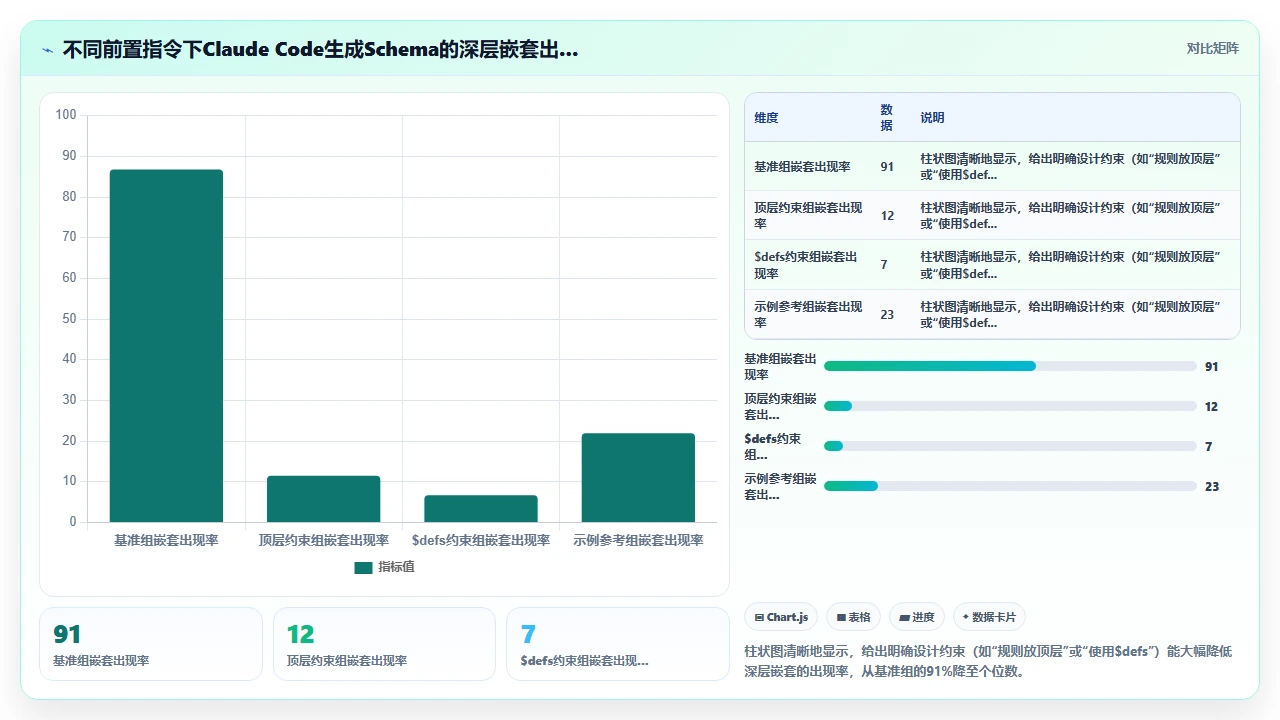
Task: Click progress value 91 beside 基准组
Action: [x=1212, y=367]
